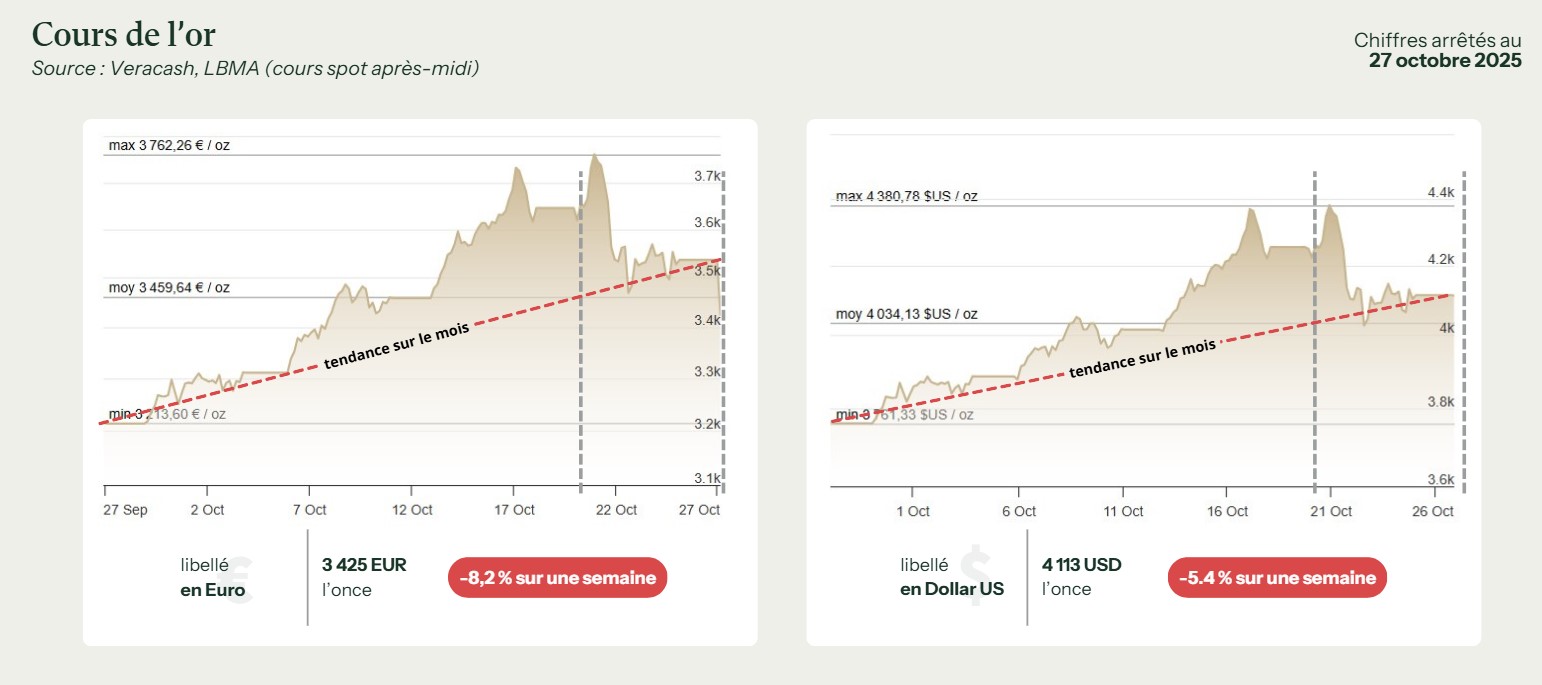Click the euro chart's trend line label
The image size is (1542, 685).
396,346
